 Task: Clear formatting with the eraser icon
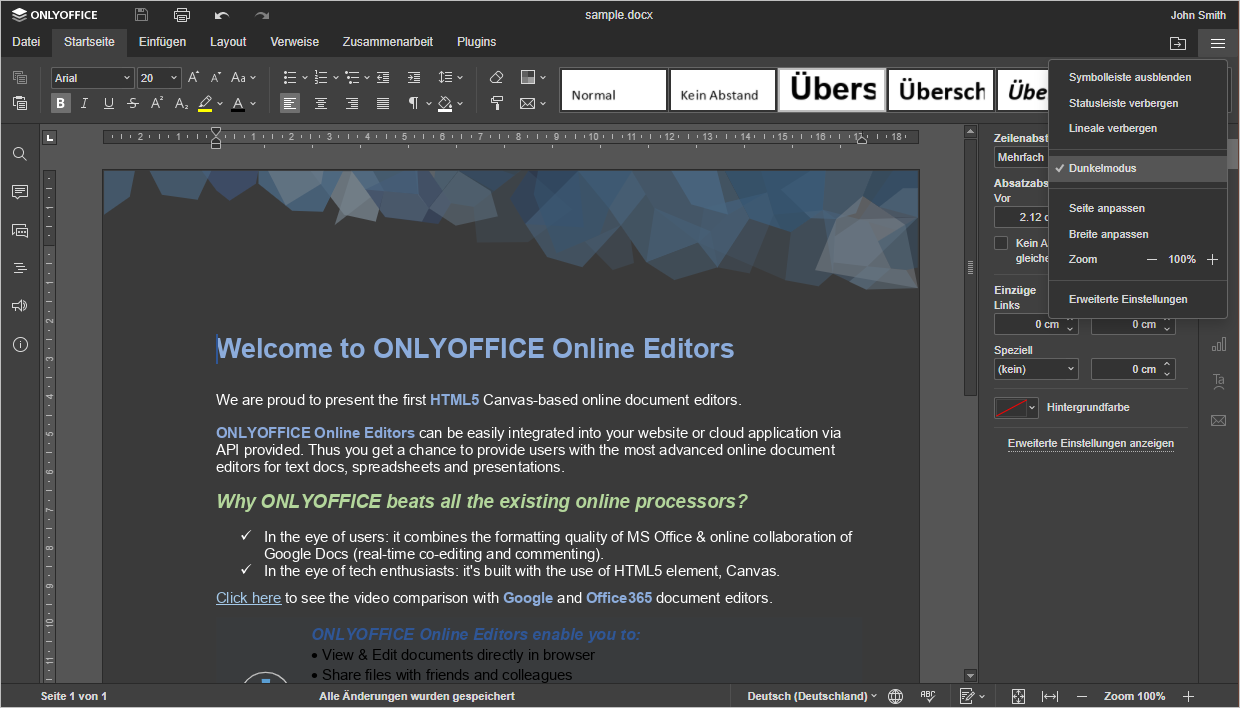497,77
